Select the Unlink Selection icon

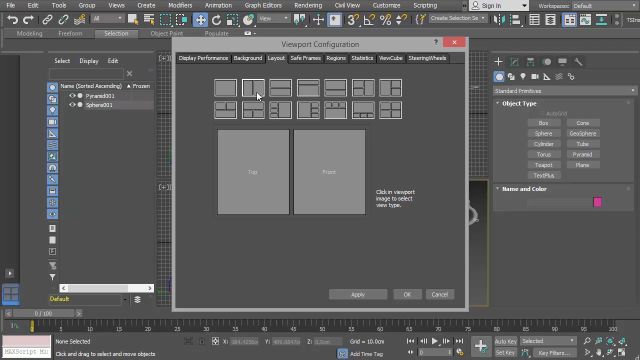[x=63, y=20]
